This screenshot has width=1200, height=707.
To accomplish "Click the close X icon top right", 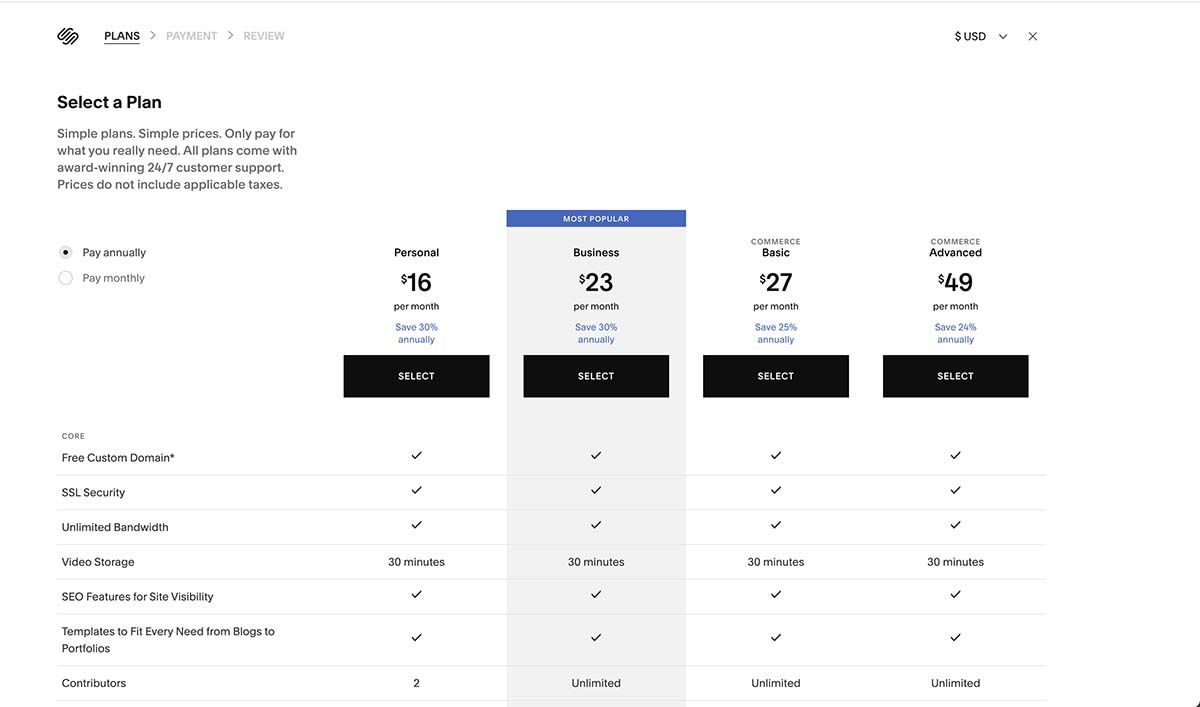I will point(1032,35).
